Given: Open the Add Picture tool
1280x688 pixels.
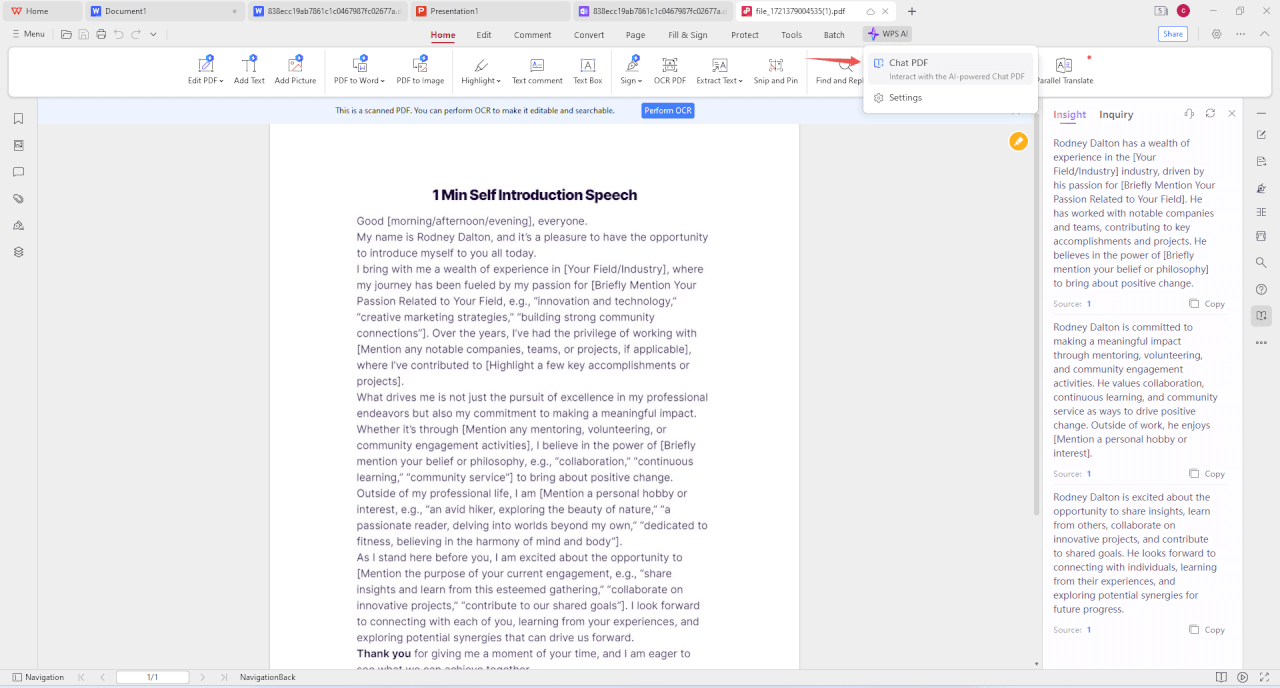Looking at the screenshot, I should click(295, 72).
